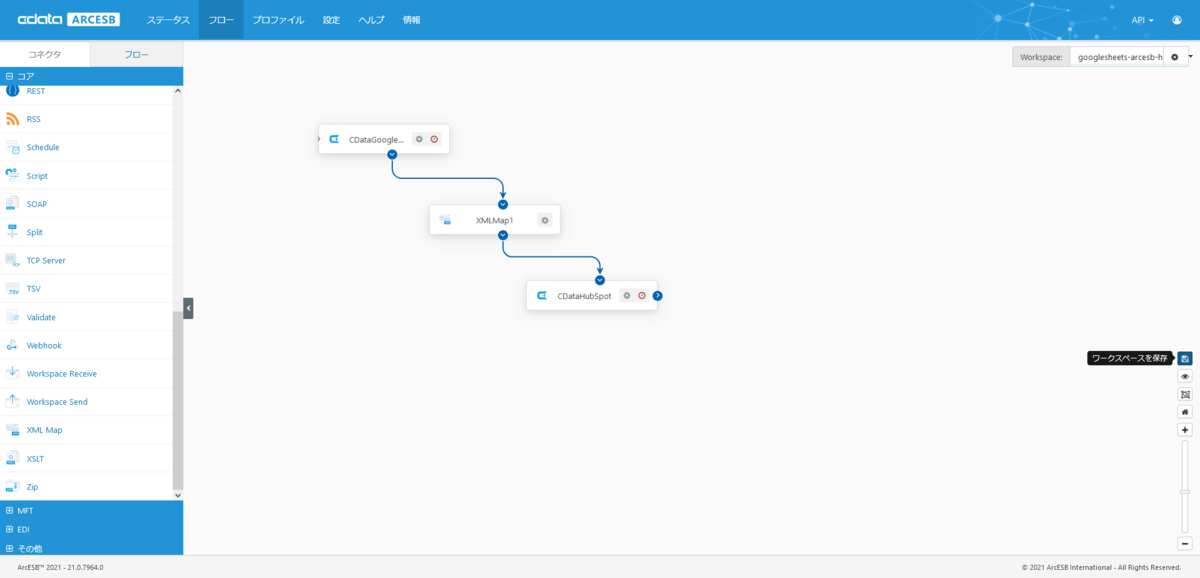
Task: Expand the その他 connector category
Action: click(x=92, y=548)
